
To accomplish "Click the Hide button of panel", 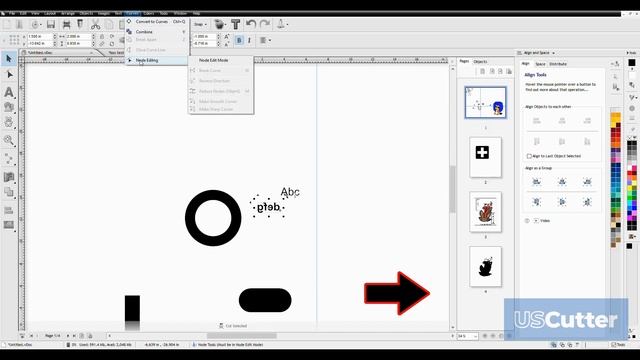I will (x=631, y=53).
